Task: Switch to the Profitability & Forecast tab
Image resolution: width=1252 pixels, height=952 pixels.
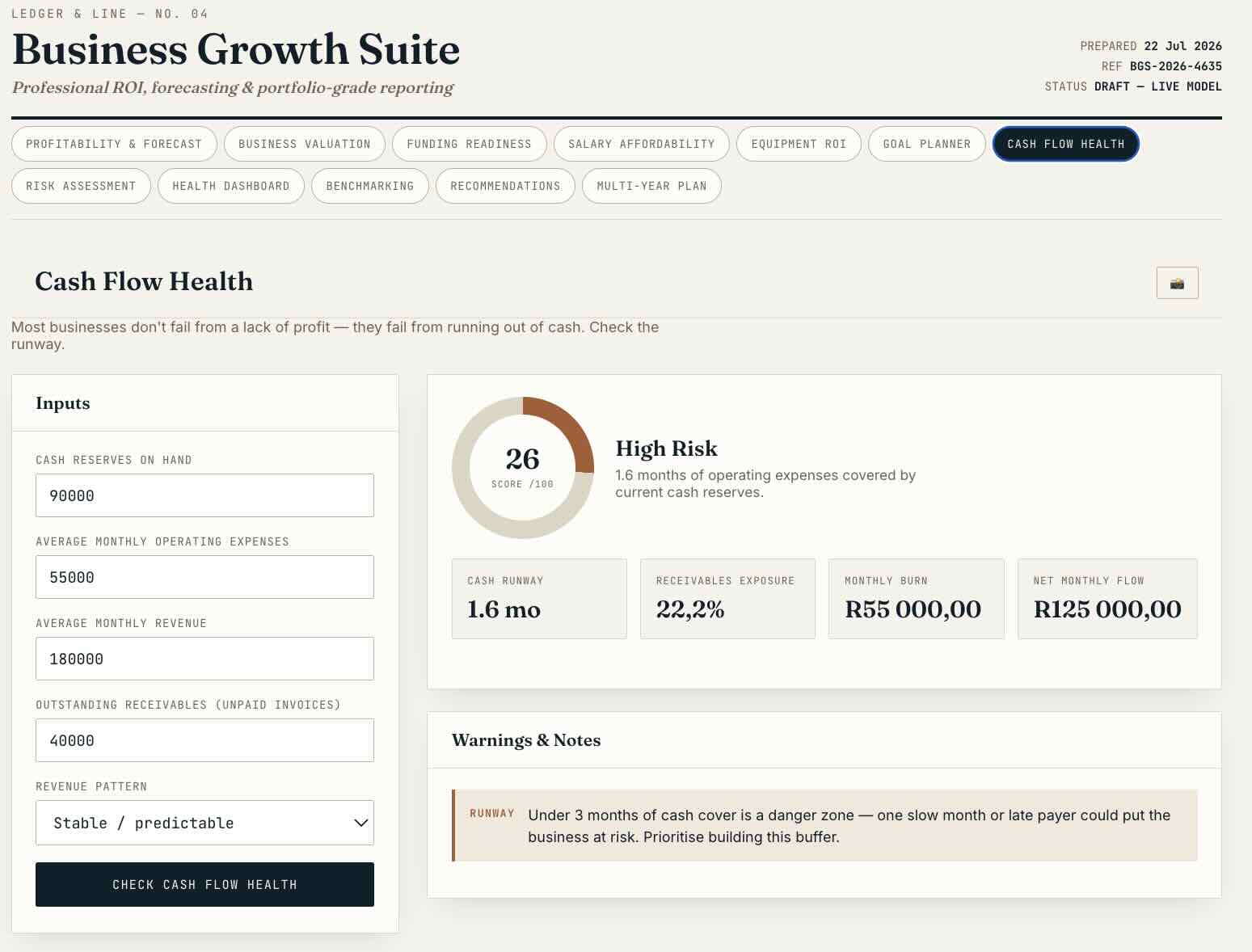Action: 114,144
